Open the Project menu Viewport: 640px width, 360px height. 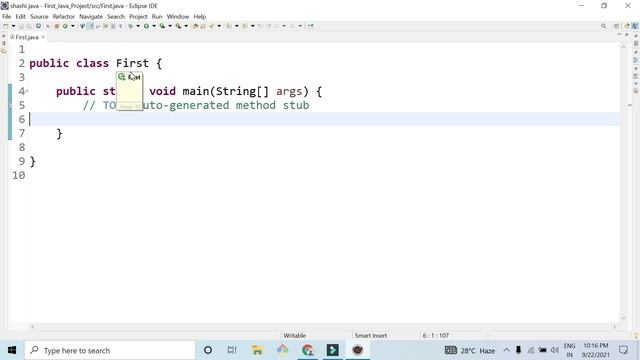138,16
